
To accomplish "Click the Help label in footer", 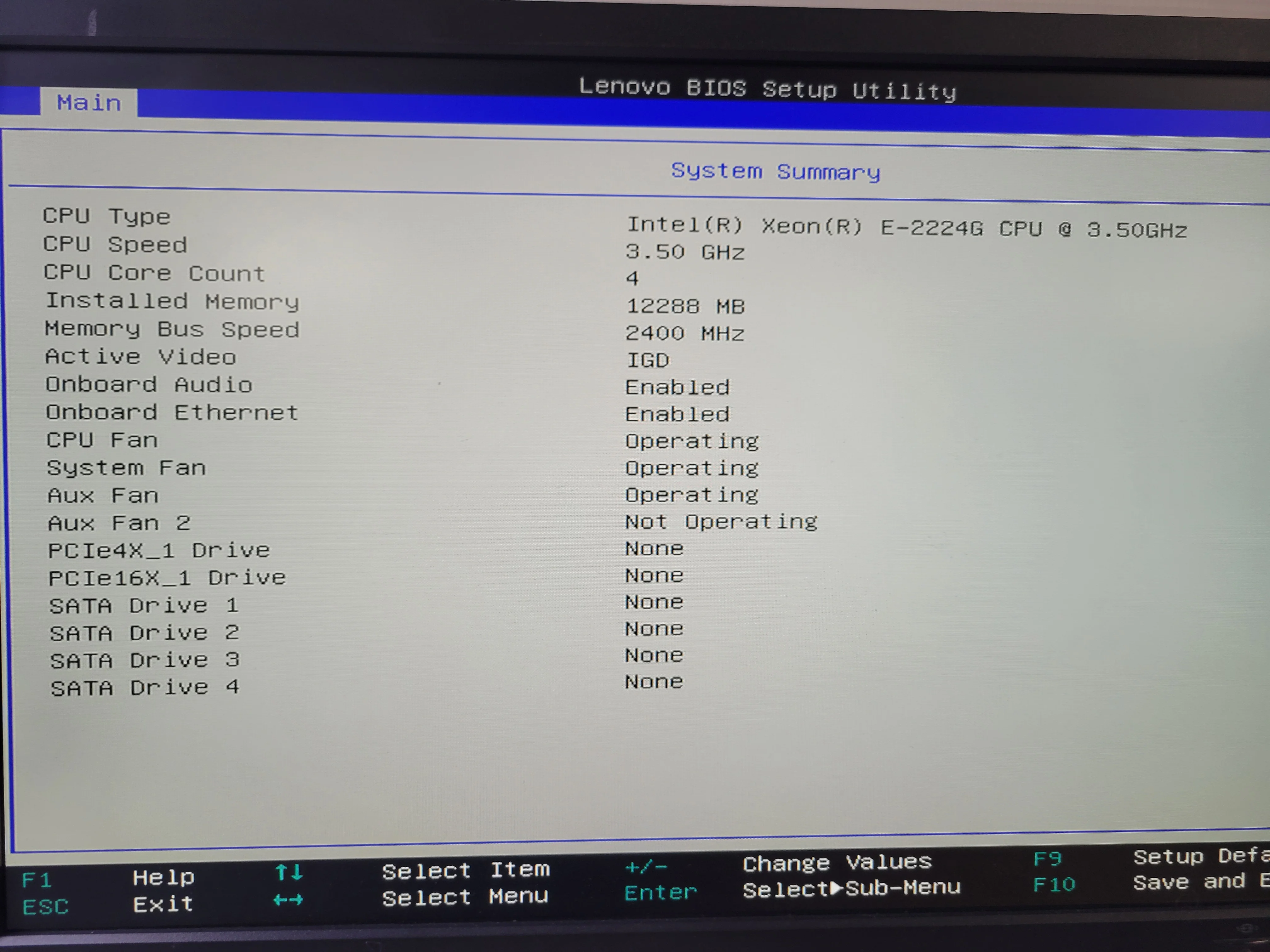I will [x=163, y=878].
